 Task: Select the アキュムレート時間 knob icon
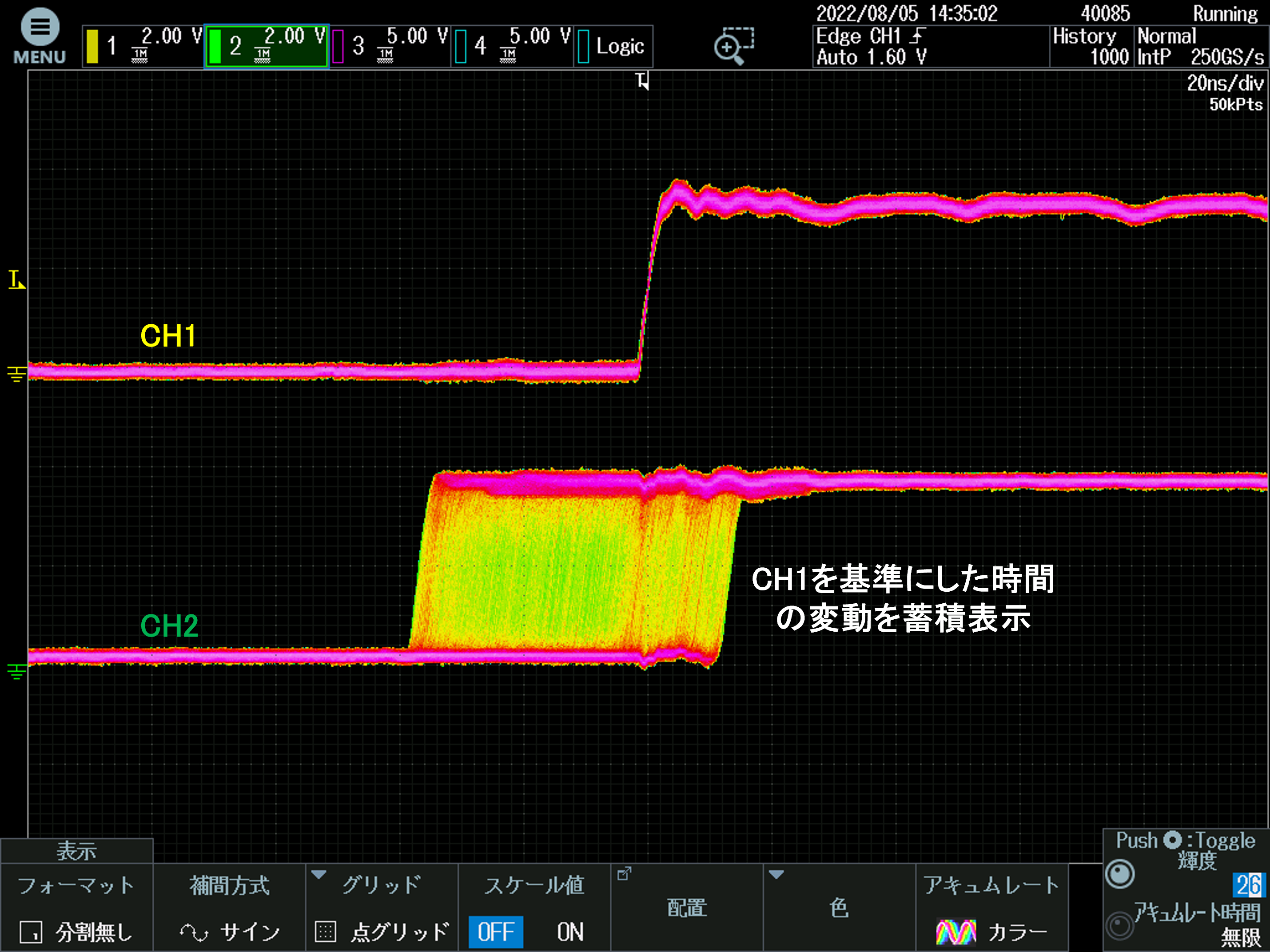pyautogui.click(x=1119, y=926)
